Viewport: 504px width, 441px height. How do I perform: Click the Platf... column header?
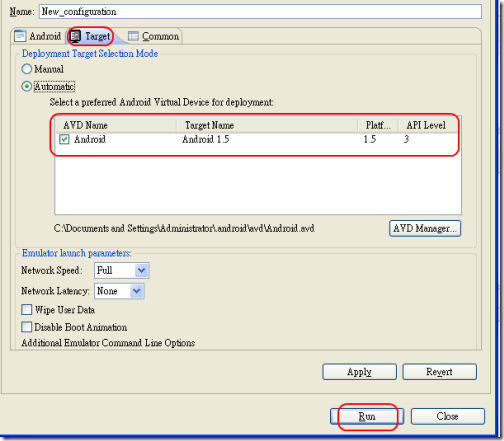point(378,125)
